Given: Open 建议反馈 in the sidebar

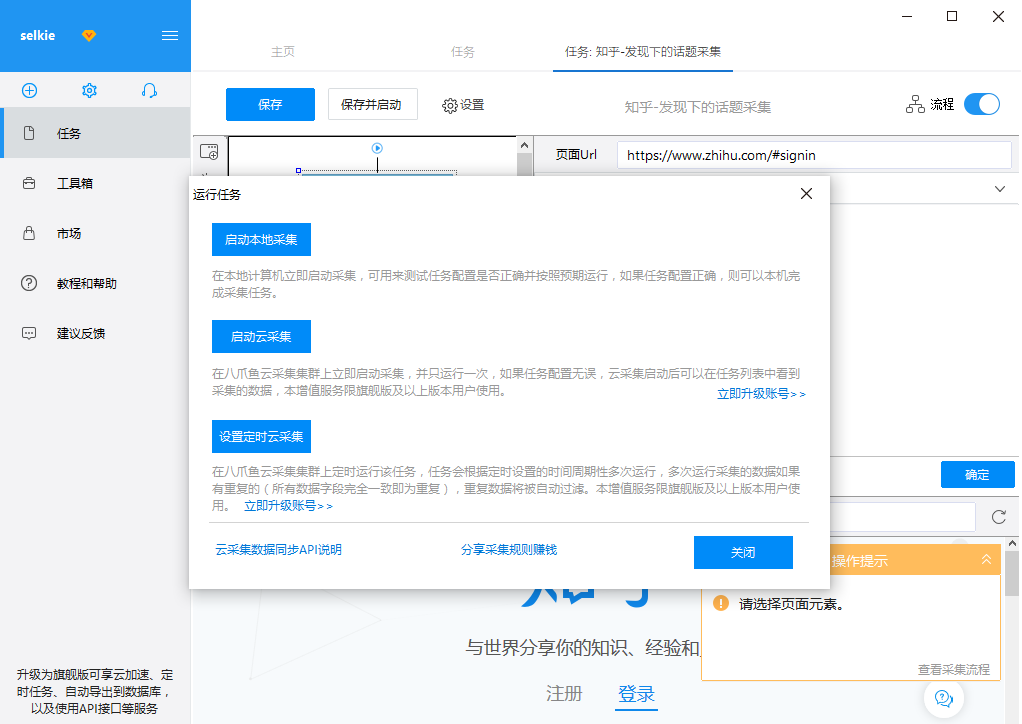Looking at the screenshot, I should click(95, 334).
